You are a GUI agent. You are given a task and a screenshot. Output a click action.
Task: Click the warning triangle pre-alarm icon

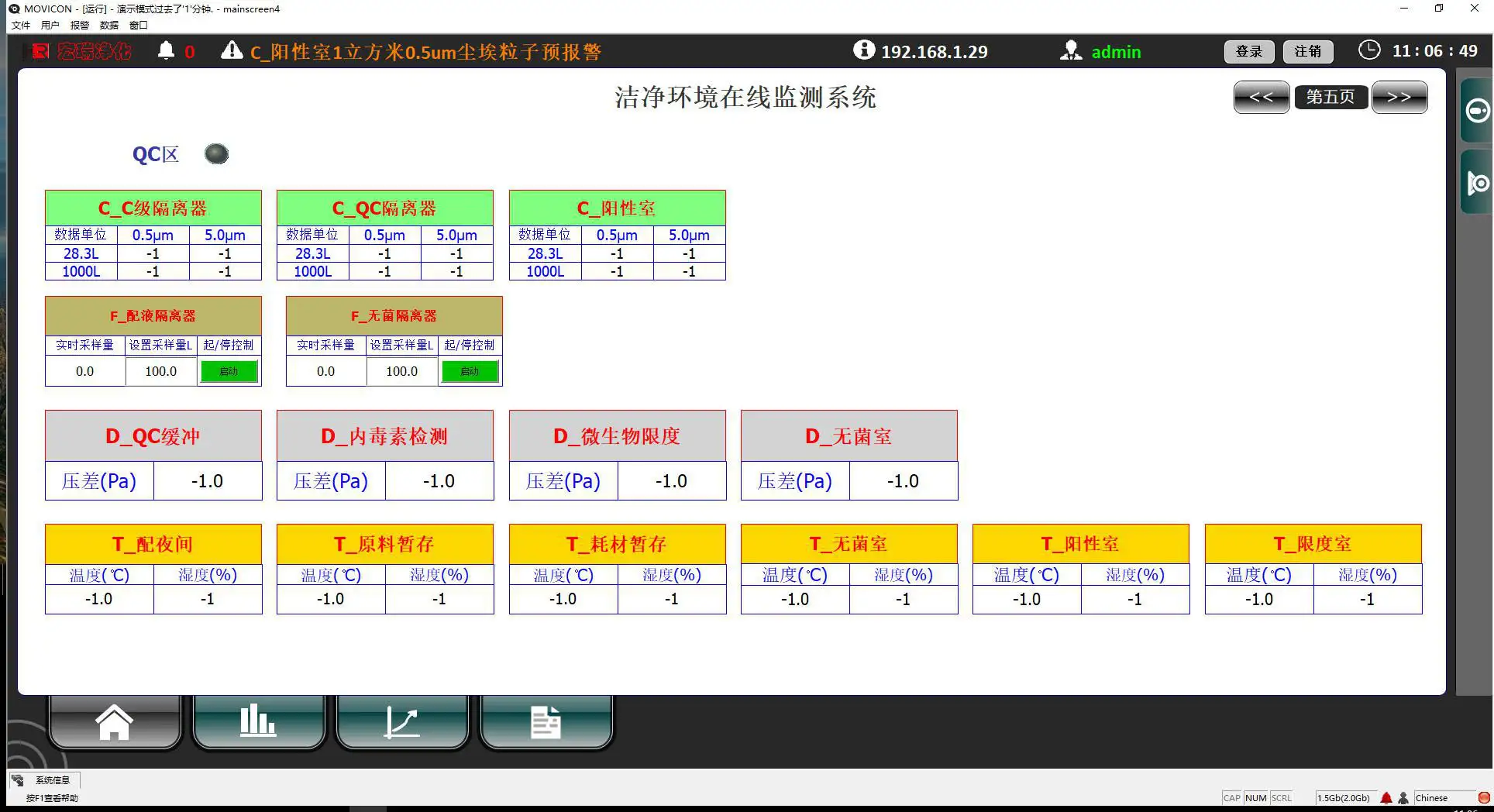[232, 51]
